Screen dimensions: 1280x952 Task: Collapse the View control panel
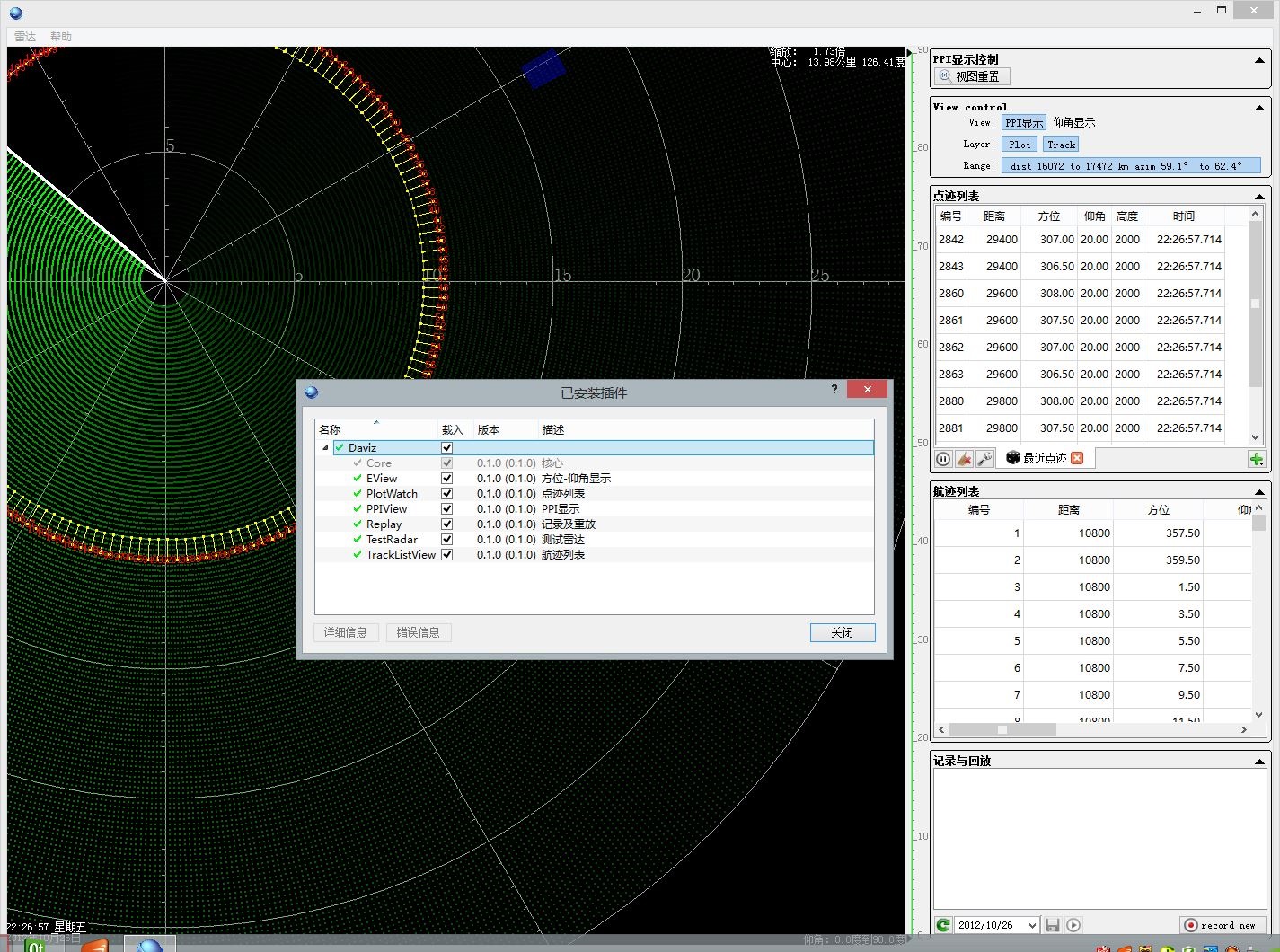[x=1259, y=108]
